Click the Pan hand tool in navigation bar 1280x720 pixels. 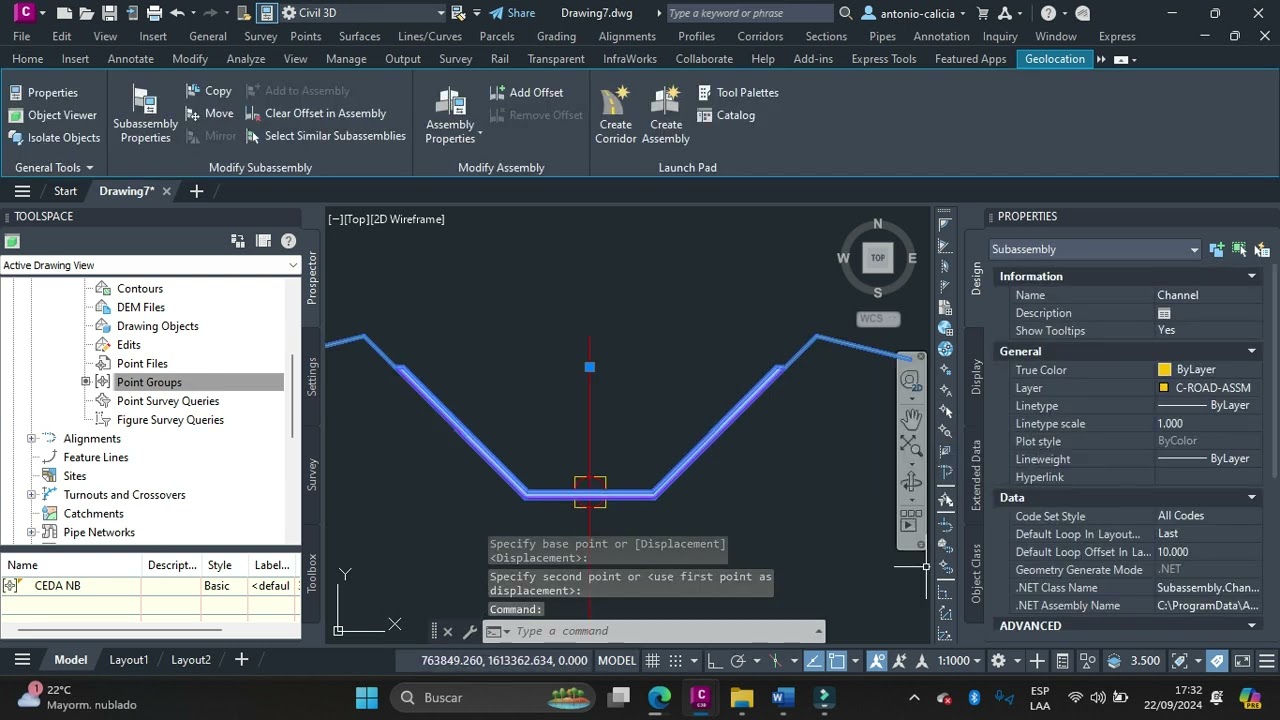click(x=910, y=418)
